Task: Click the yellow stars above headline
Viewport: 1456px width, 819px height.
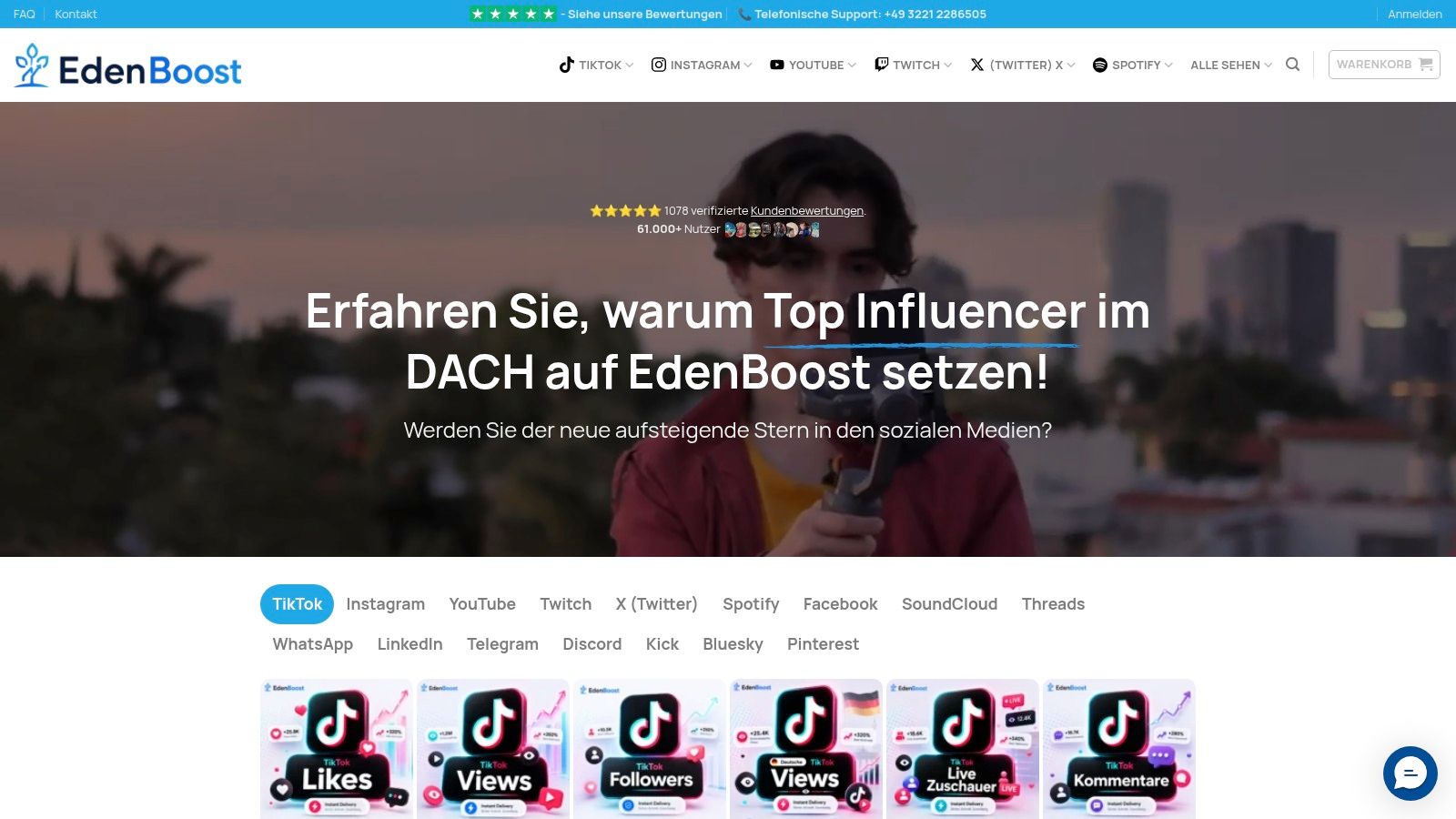Action: (625, 210)
